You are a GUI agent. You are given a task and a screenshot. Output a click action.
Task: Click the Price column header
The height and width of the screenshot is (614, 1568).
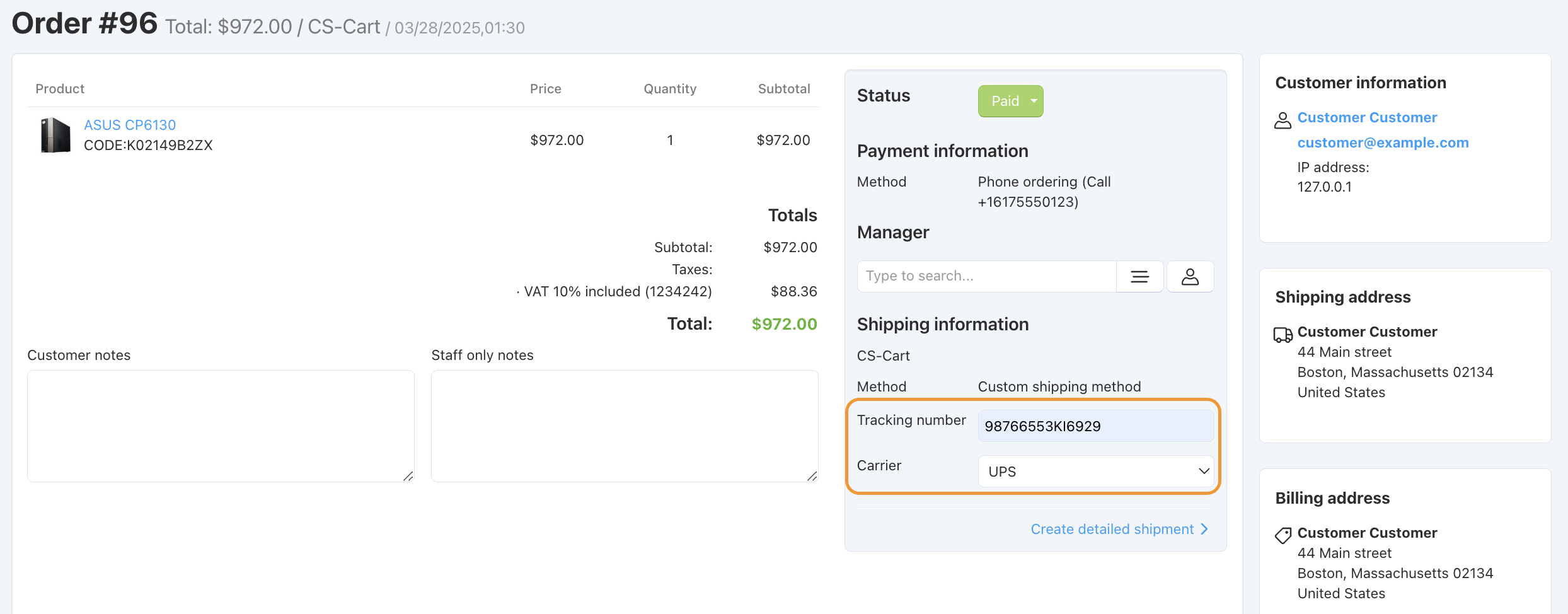545,89
